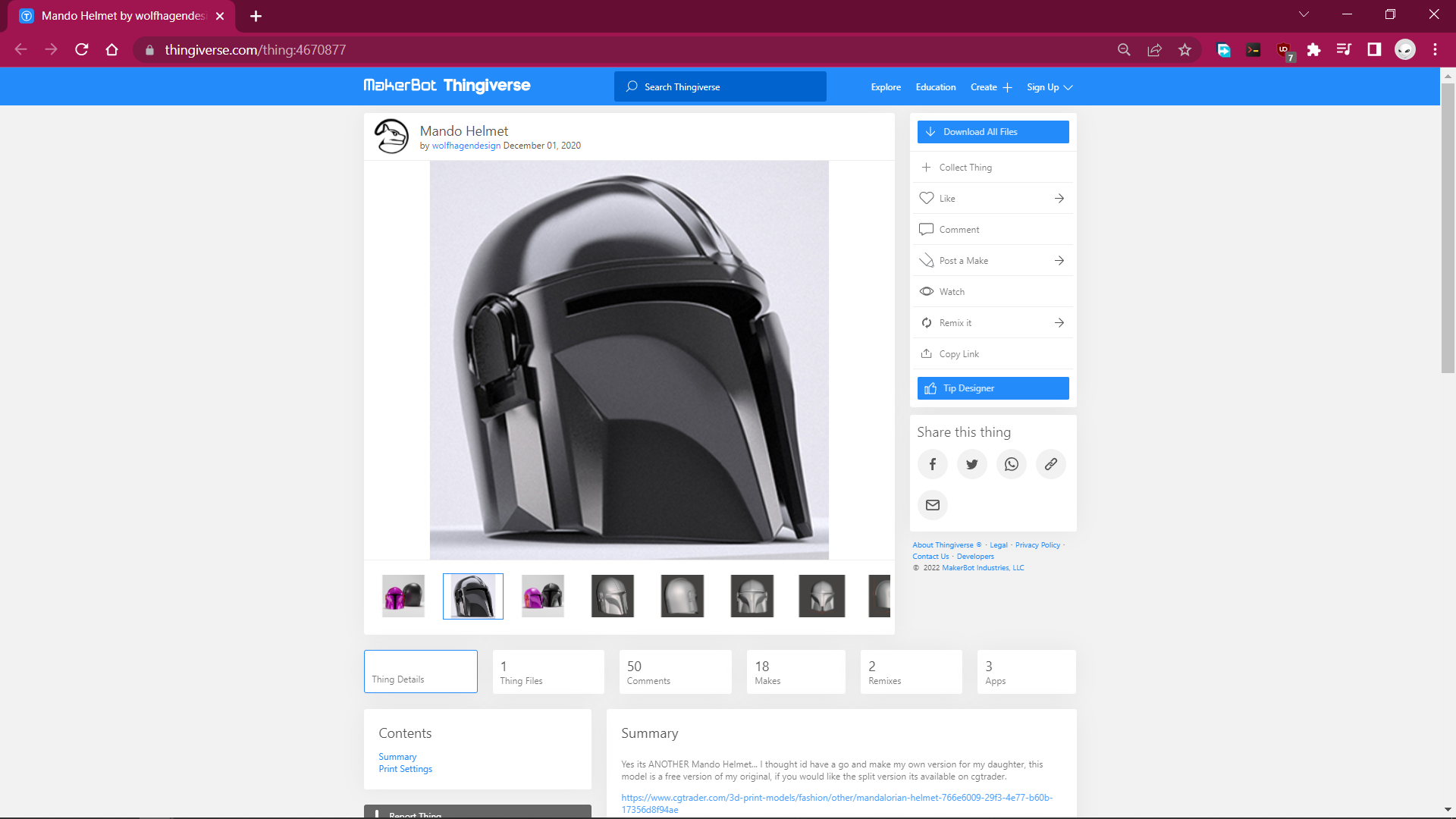Share on Facebook icon
The image size is (1456, 819).
[932, 464]
